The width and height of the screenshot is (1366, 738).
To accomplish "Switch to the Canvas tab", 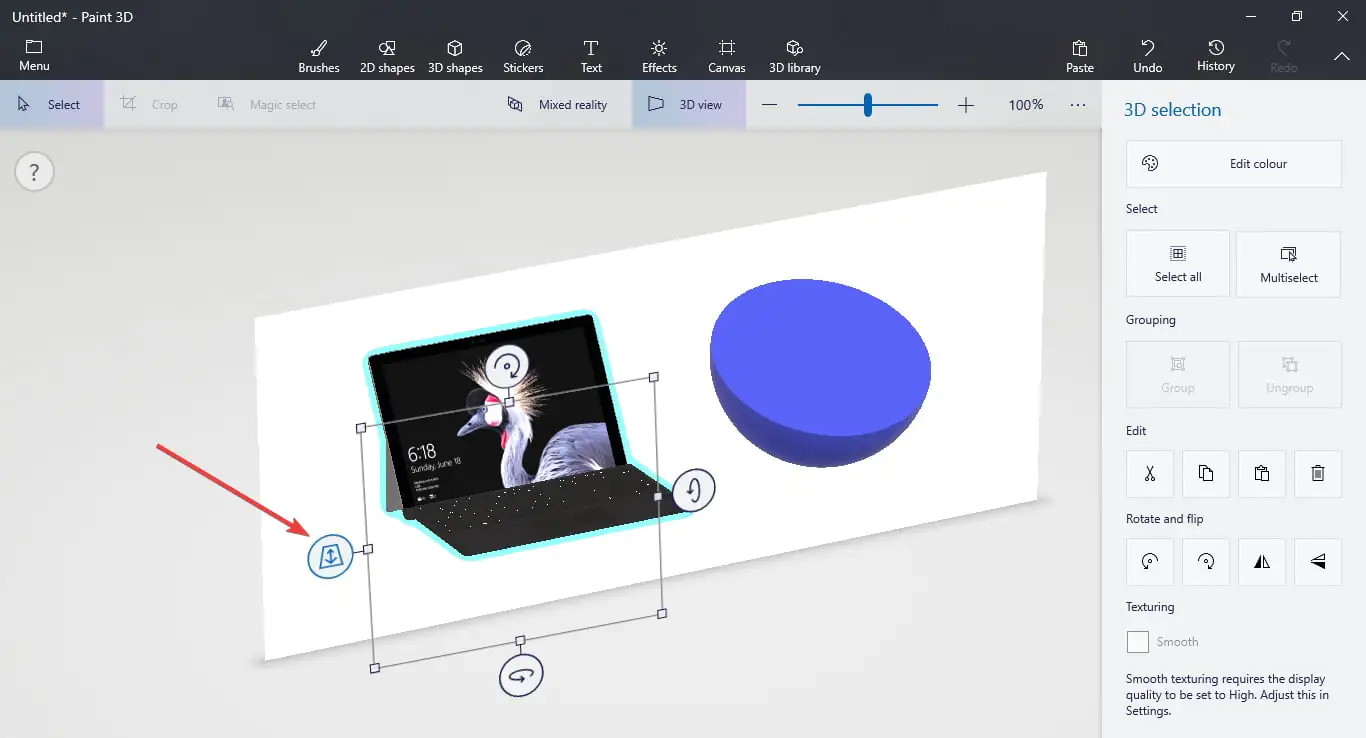I will click(727, 56).
